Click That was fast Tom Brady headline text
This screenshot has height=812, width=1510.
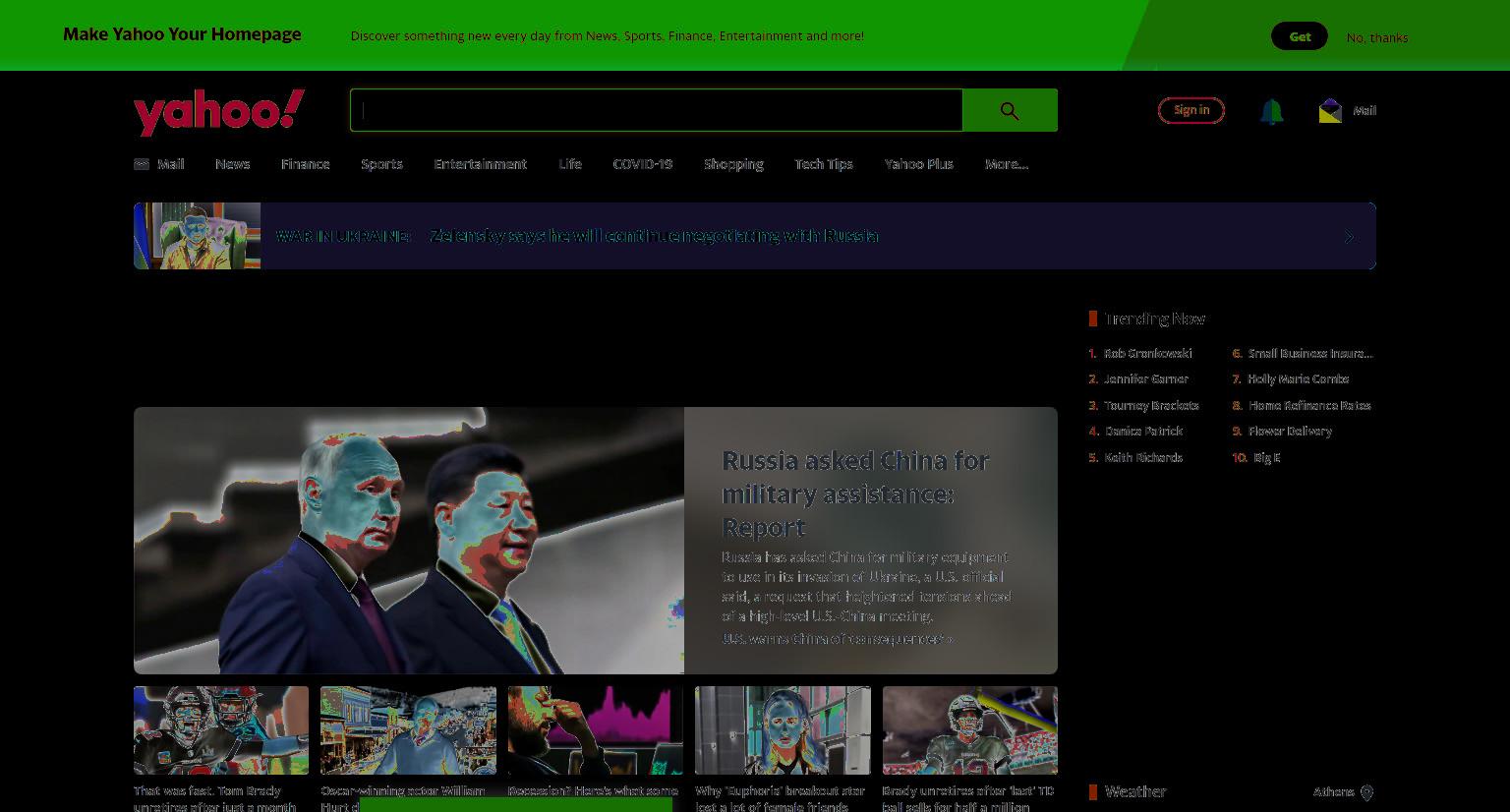tap(215, 798)
